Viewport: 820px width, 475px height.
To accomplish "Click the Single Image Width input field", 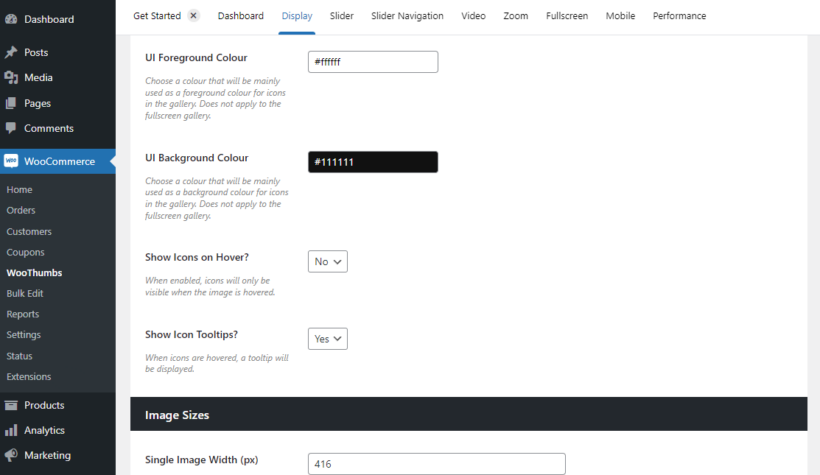I will 437,464.
